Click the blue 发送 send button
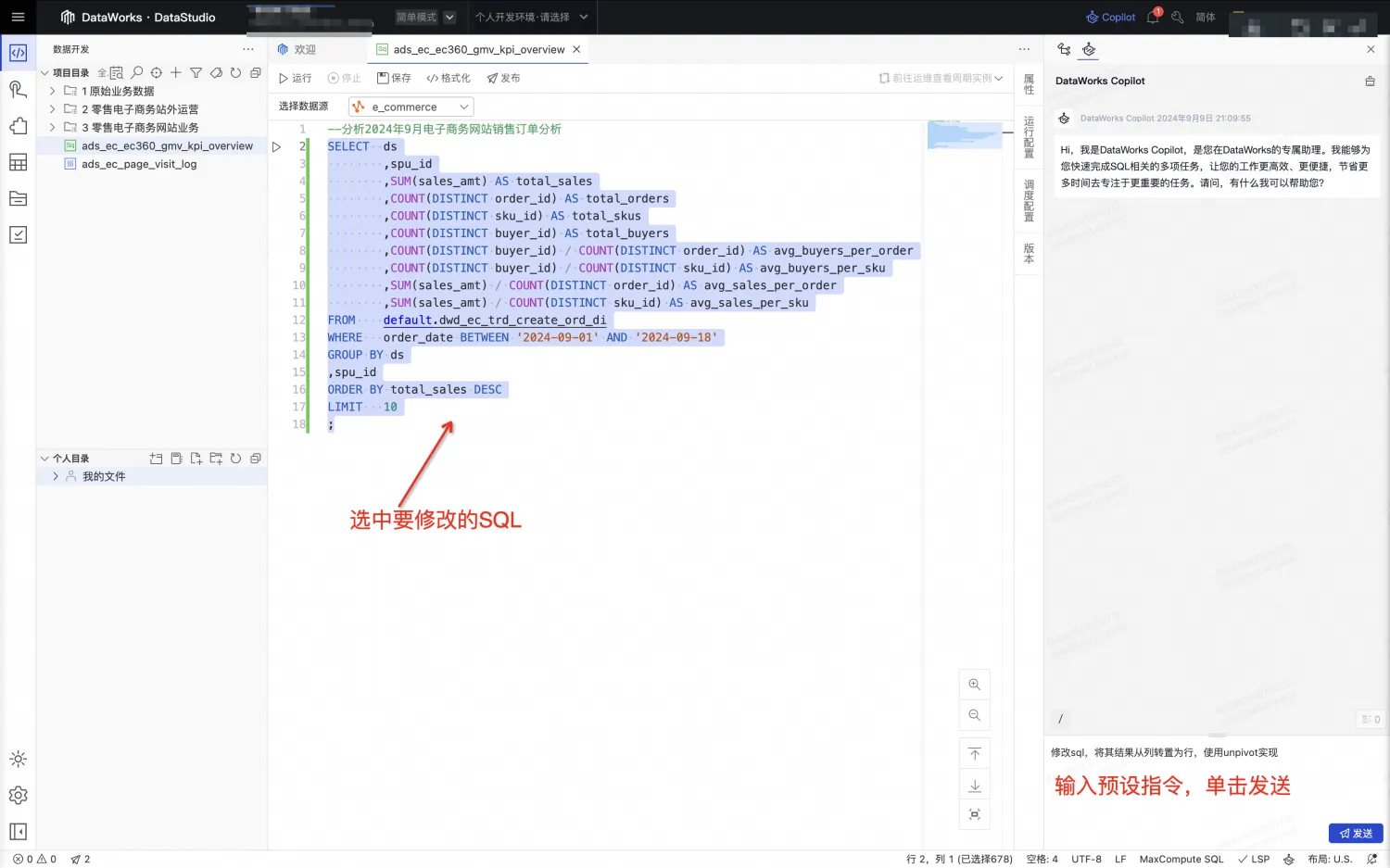Viewport: 1390px width, 868px height. click(1356, 833)
